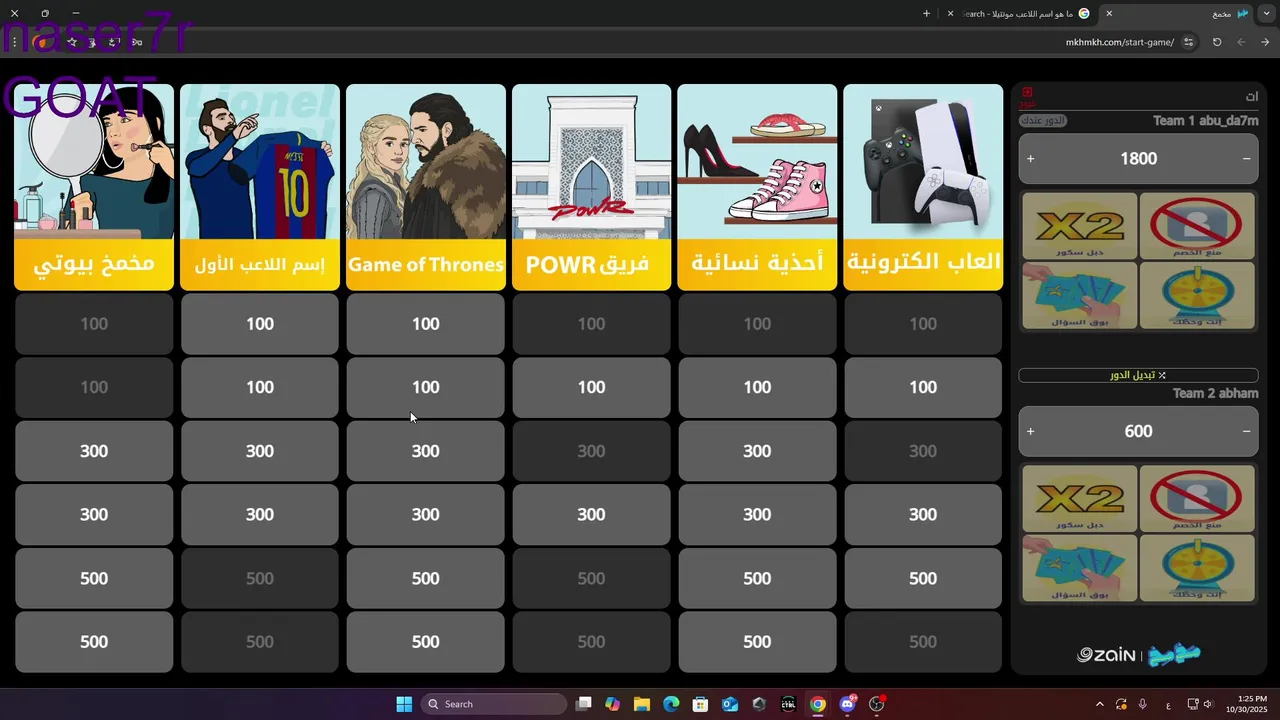Open the Game of Thrones category image
The height and width of the screenshot is (720, 1280).
(x=426, y=162)
